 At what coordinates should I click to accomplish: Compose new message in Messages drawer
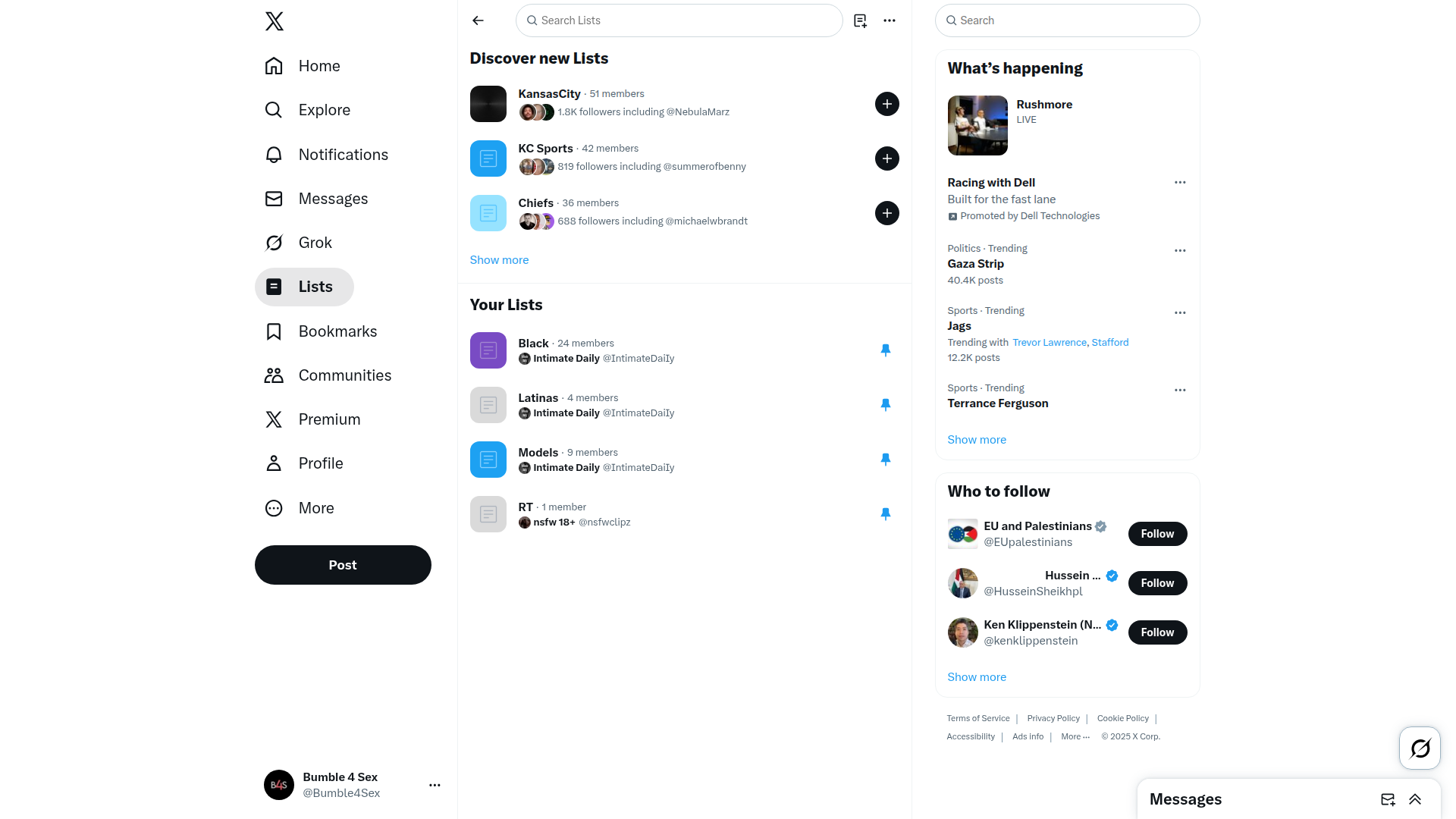[x=1388, y=799]
